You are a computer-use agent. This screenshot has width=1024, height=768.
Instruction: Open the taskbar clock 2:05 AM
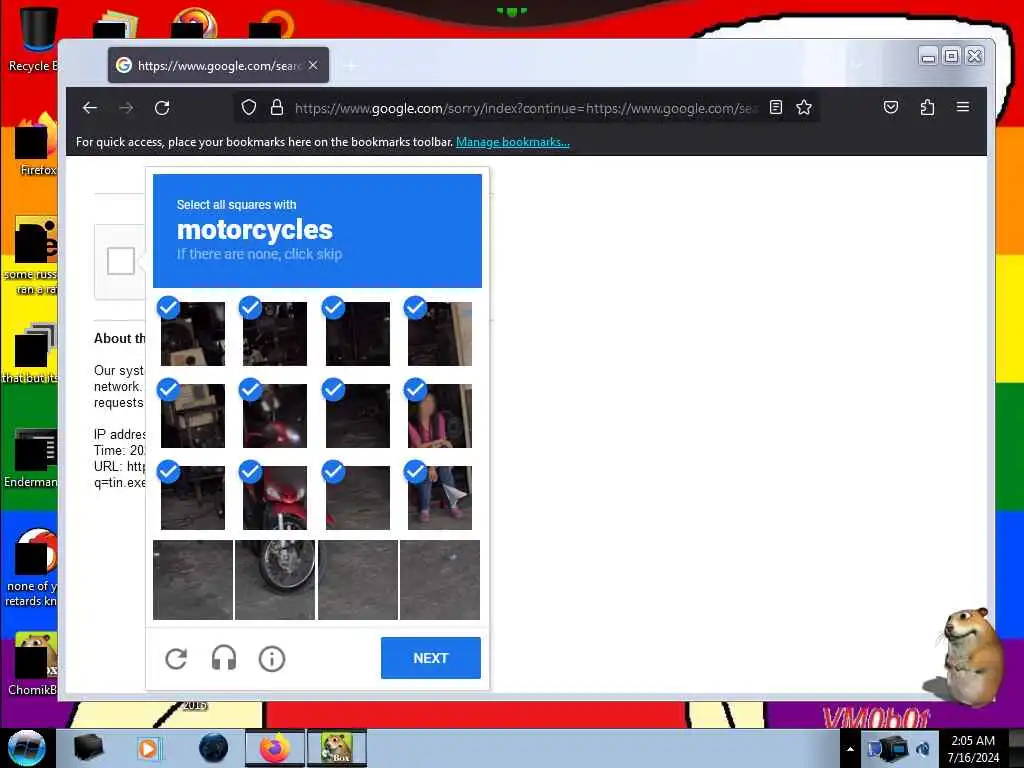pyautogui.click(x=973, y=749)
